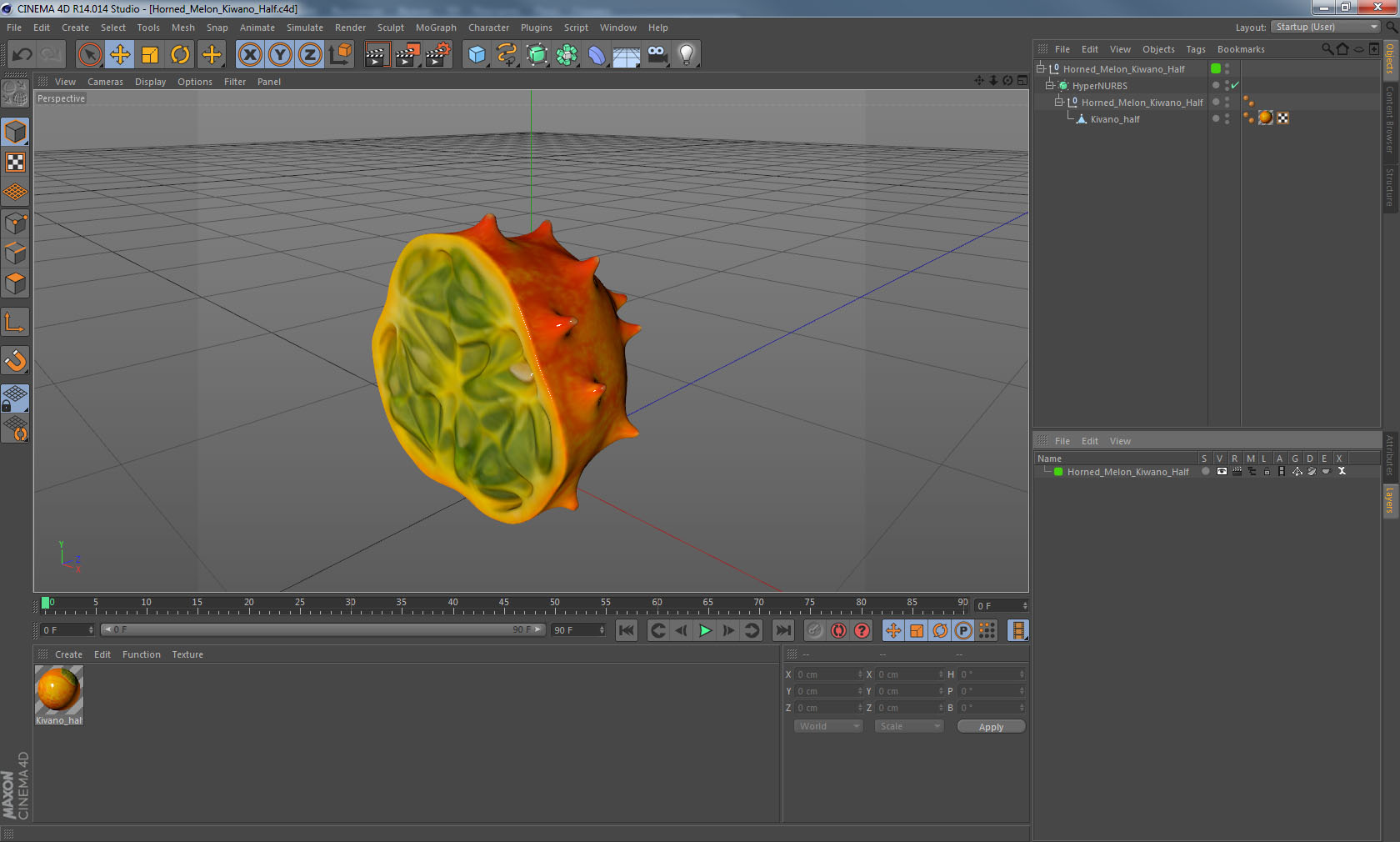
Task: Click the Undo arrow icon
Action: pyautogui.click(x=22, y=55)
